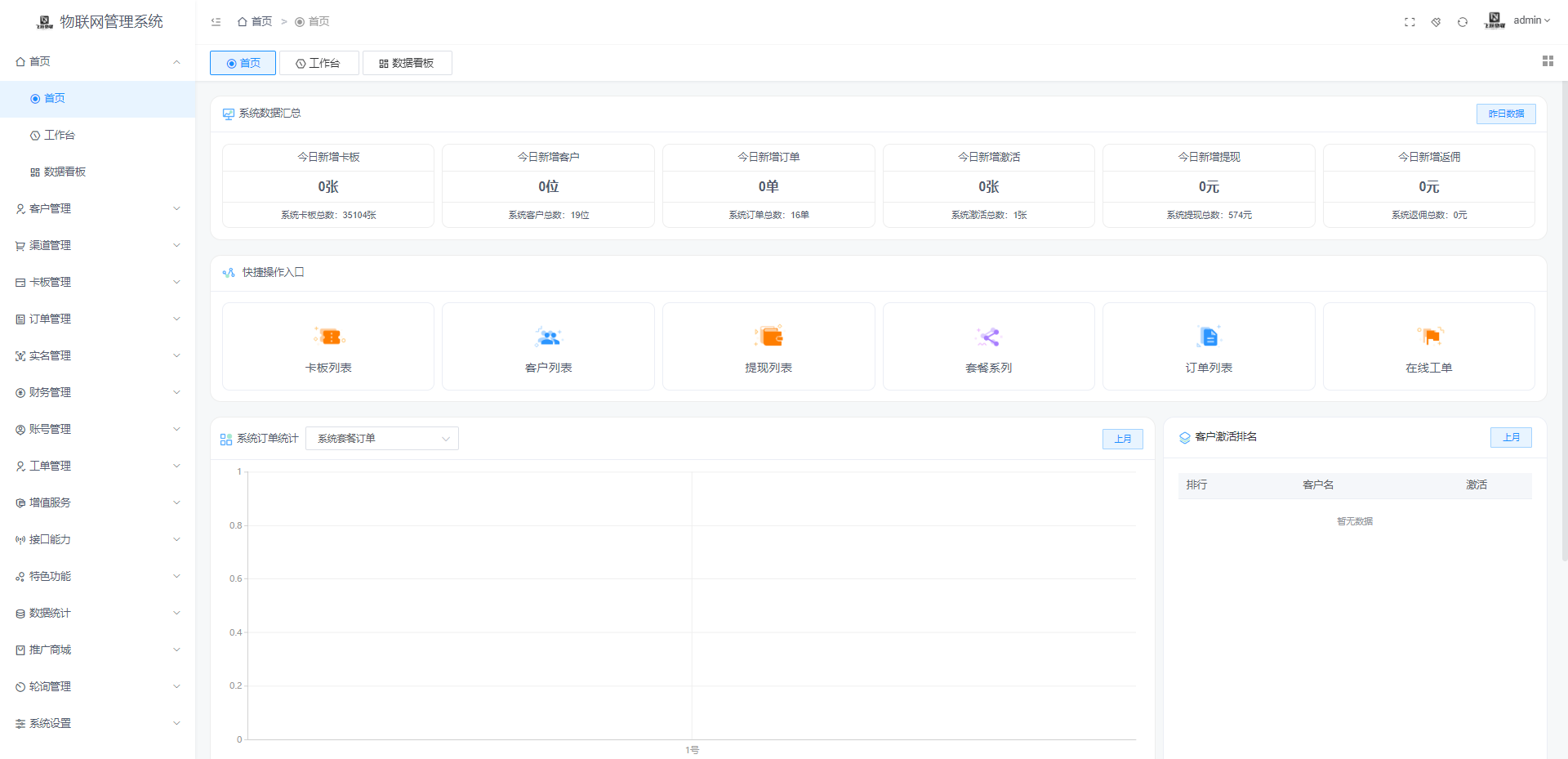The image size is (1568, 759).
Task: Click the 账号管理 user icon
Action: click(x=20, y=430)
